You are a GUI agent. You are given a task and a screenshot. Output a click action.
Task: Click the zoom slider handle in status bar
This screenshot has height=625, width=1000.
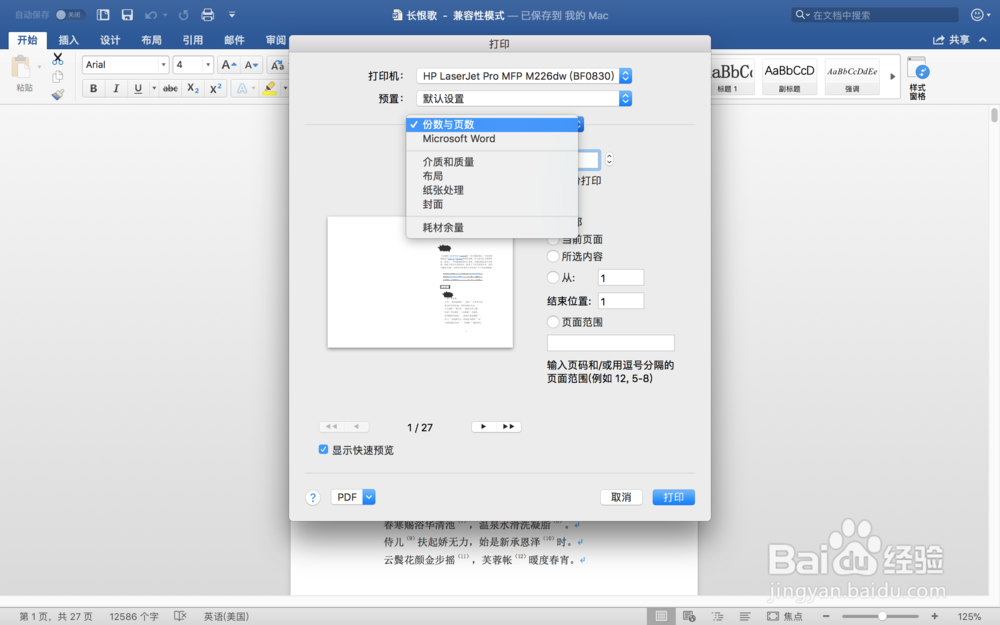pyautogui.click(x=882, y=616)
